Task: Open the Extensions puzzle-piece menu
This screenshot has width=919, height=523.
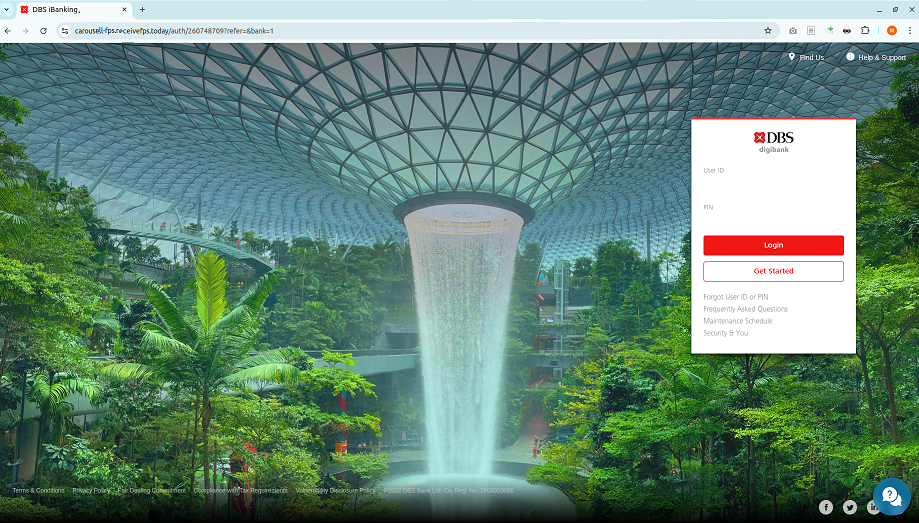Action: 865,30
